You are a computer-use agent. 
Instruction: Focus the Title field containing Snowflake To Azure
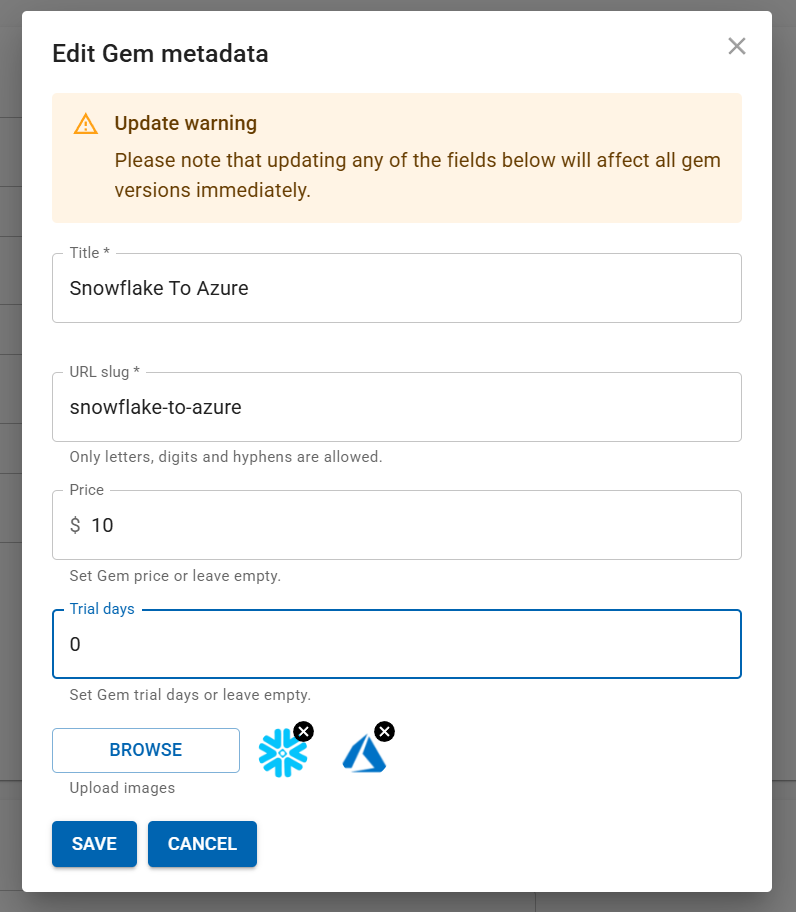pos(396,288)
